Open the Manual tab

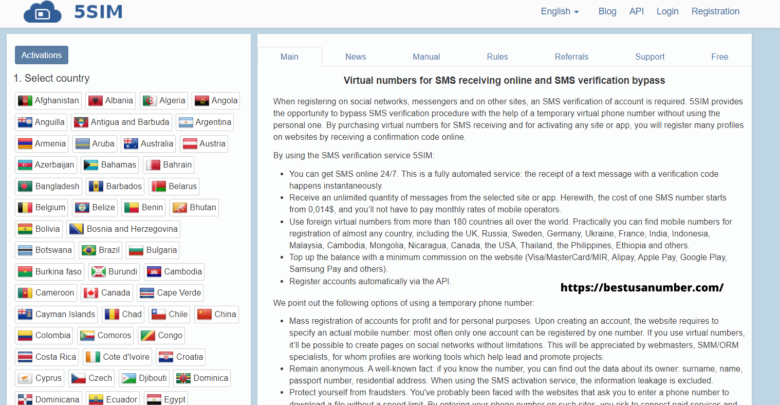(x=426, y=57)
